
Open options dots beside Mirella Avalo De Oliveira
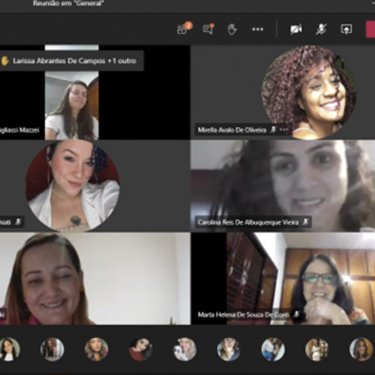[284, 129]
